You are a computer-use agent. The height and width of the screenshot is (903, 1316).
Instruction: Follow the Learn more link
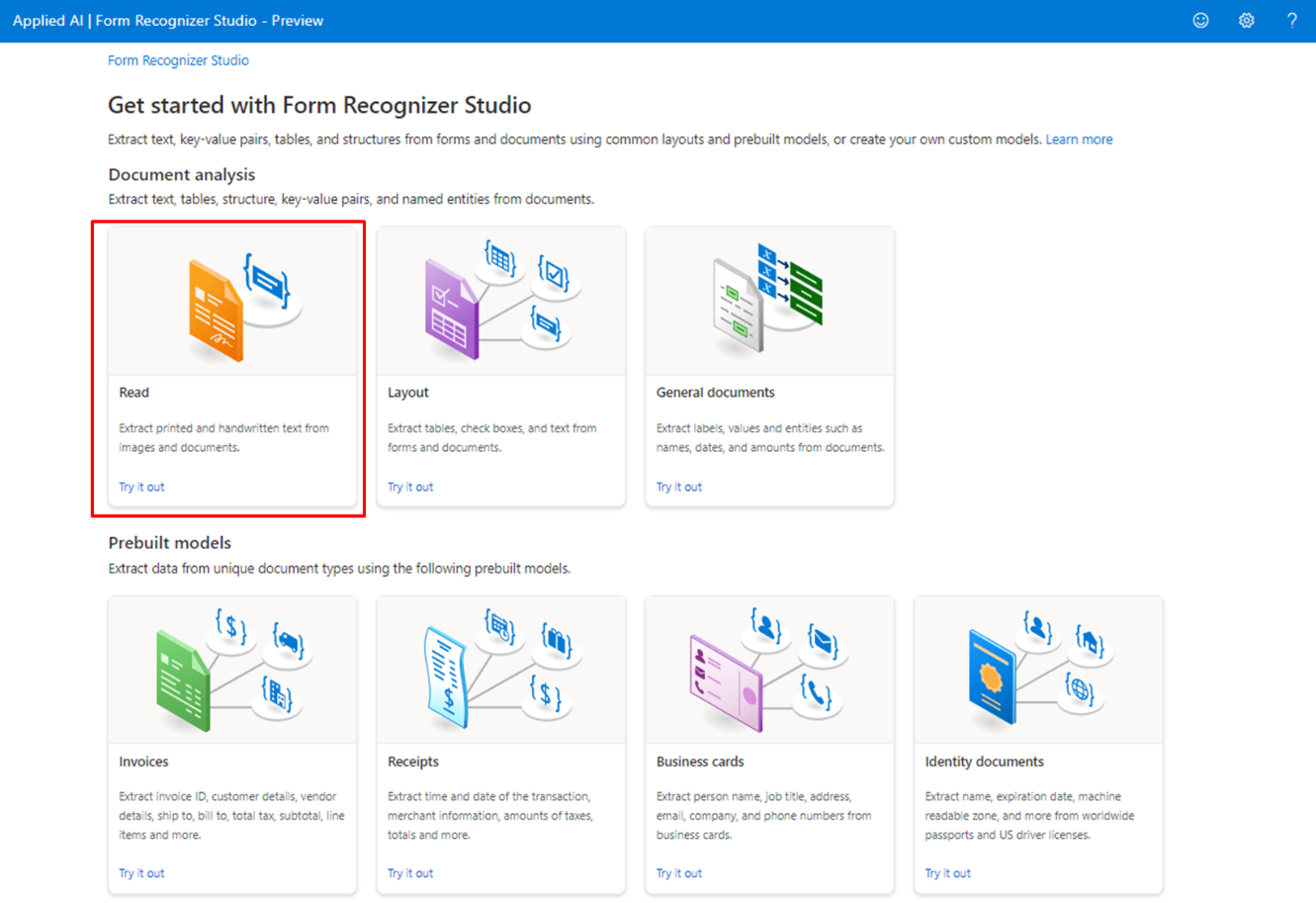pos(1079,139)
